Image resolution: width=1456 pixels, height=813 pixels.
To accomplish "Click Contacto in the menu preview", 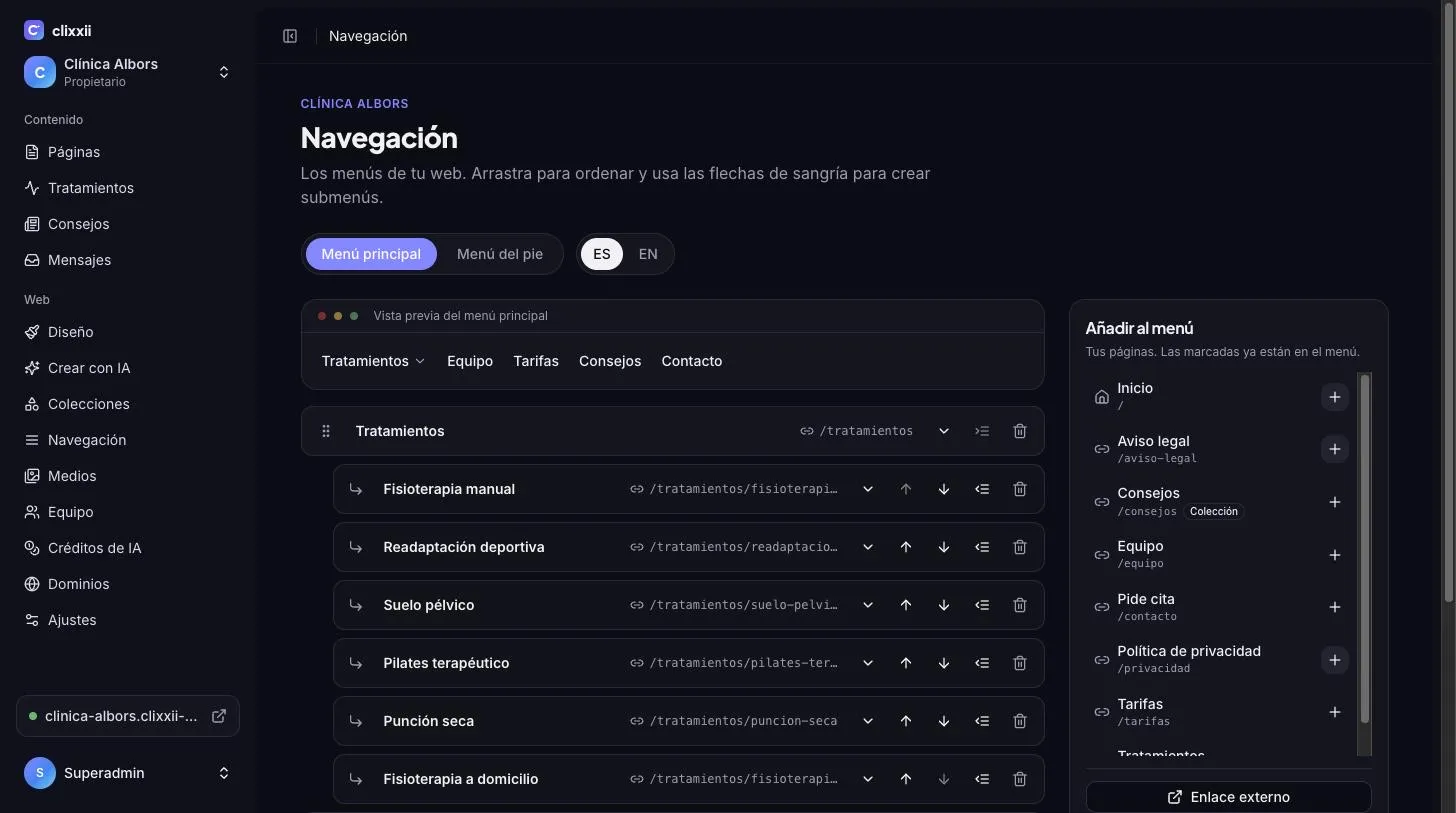I will click(692, 361).
